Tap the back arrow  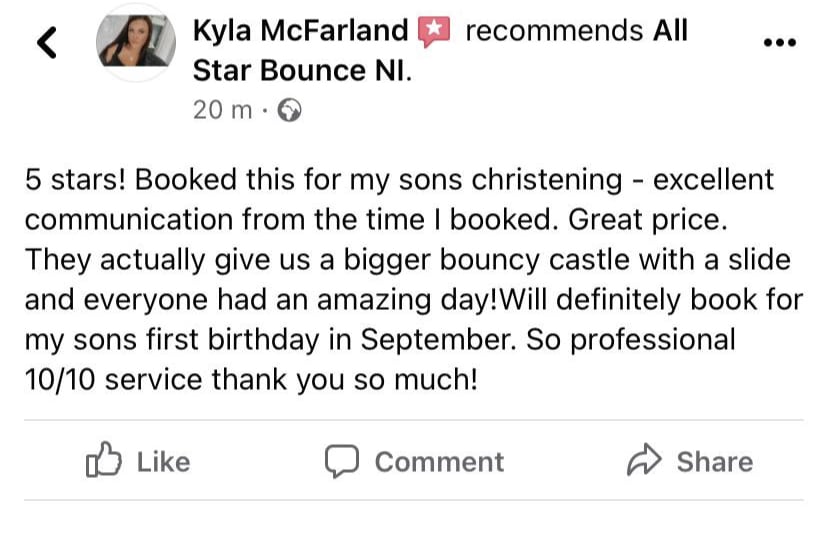point(47,42)
